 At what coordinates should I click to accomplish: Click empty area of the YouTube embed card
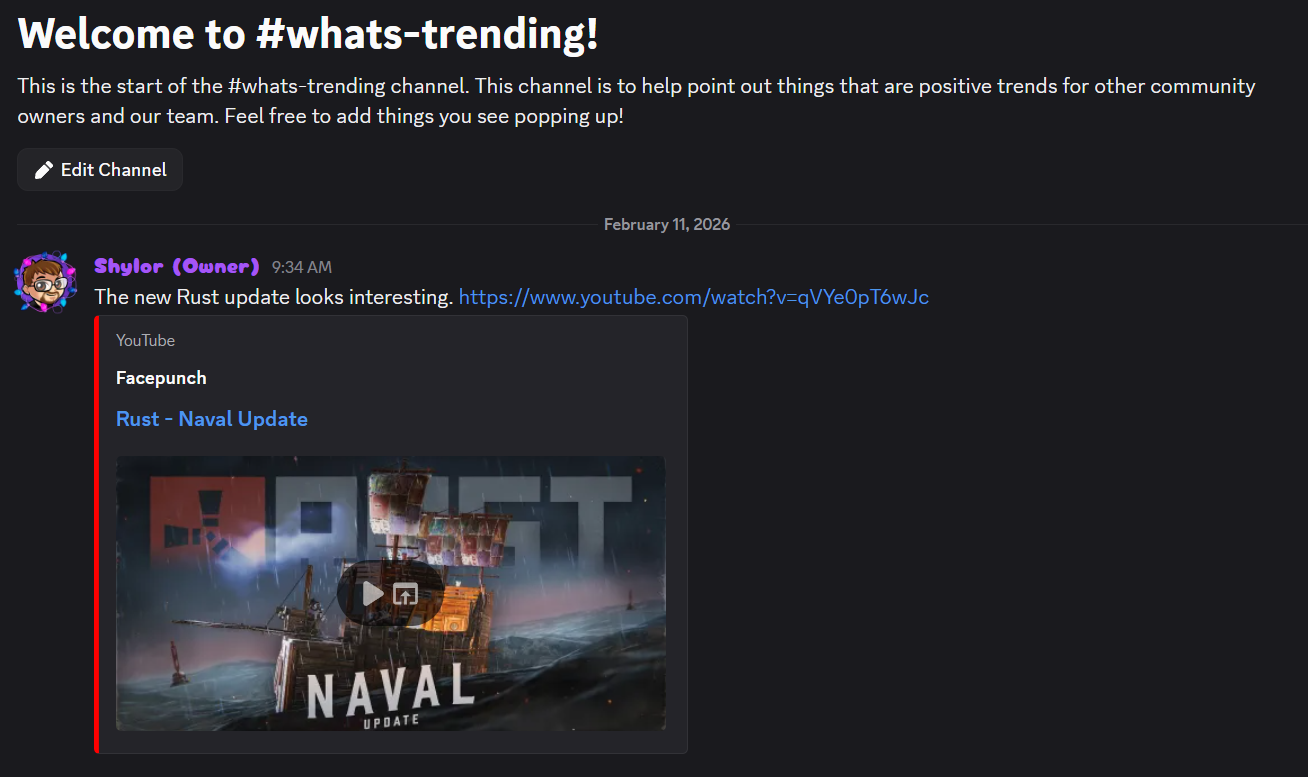(x=500, y=380)
